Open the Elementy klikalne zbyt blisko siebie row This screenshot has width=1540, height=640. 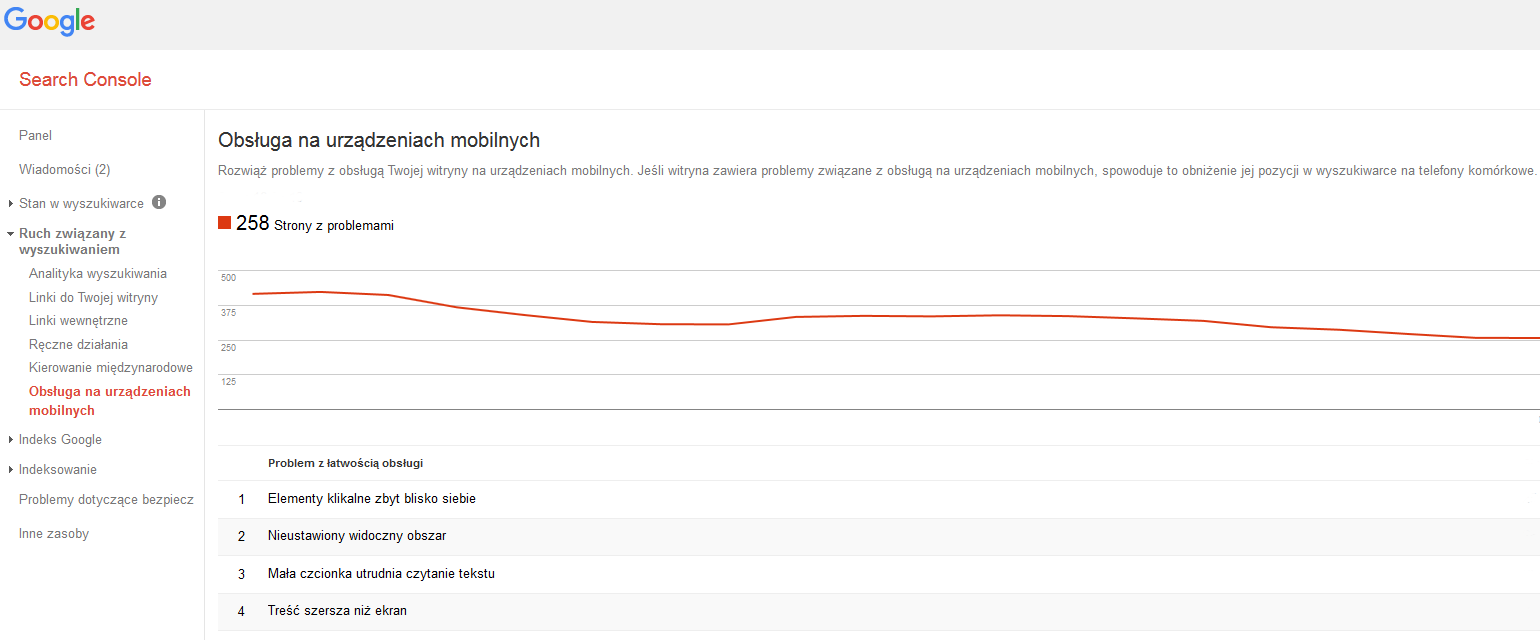pyautogui.click(x=878, y=499)
